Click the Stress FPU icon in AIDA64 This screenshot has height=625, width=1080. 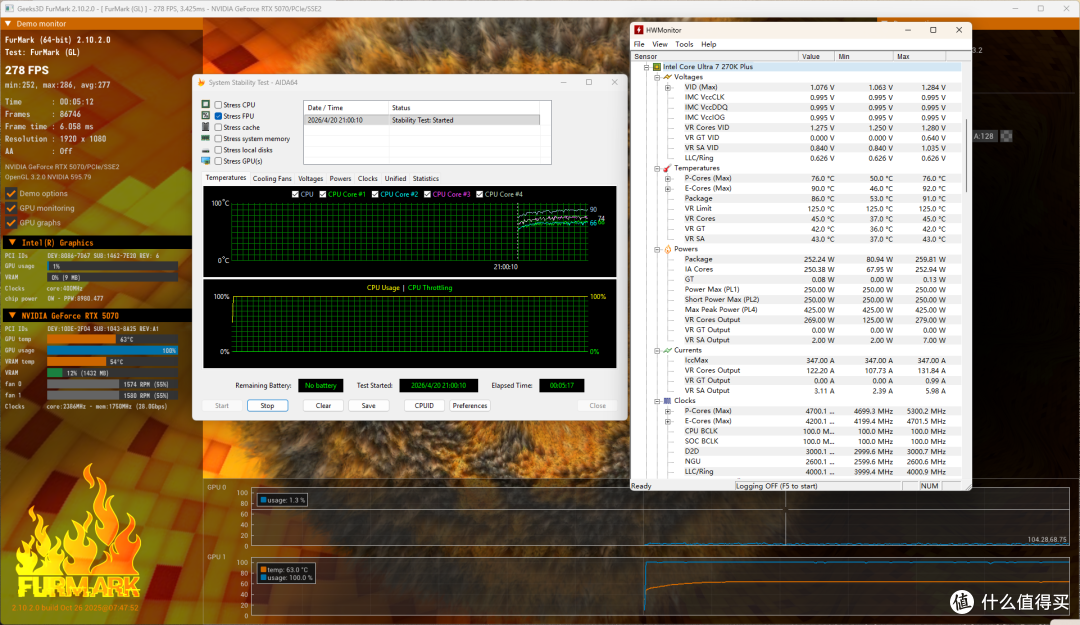(205, 116)
